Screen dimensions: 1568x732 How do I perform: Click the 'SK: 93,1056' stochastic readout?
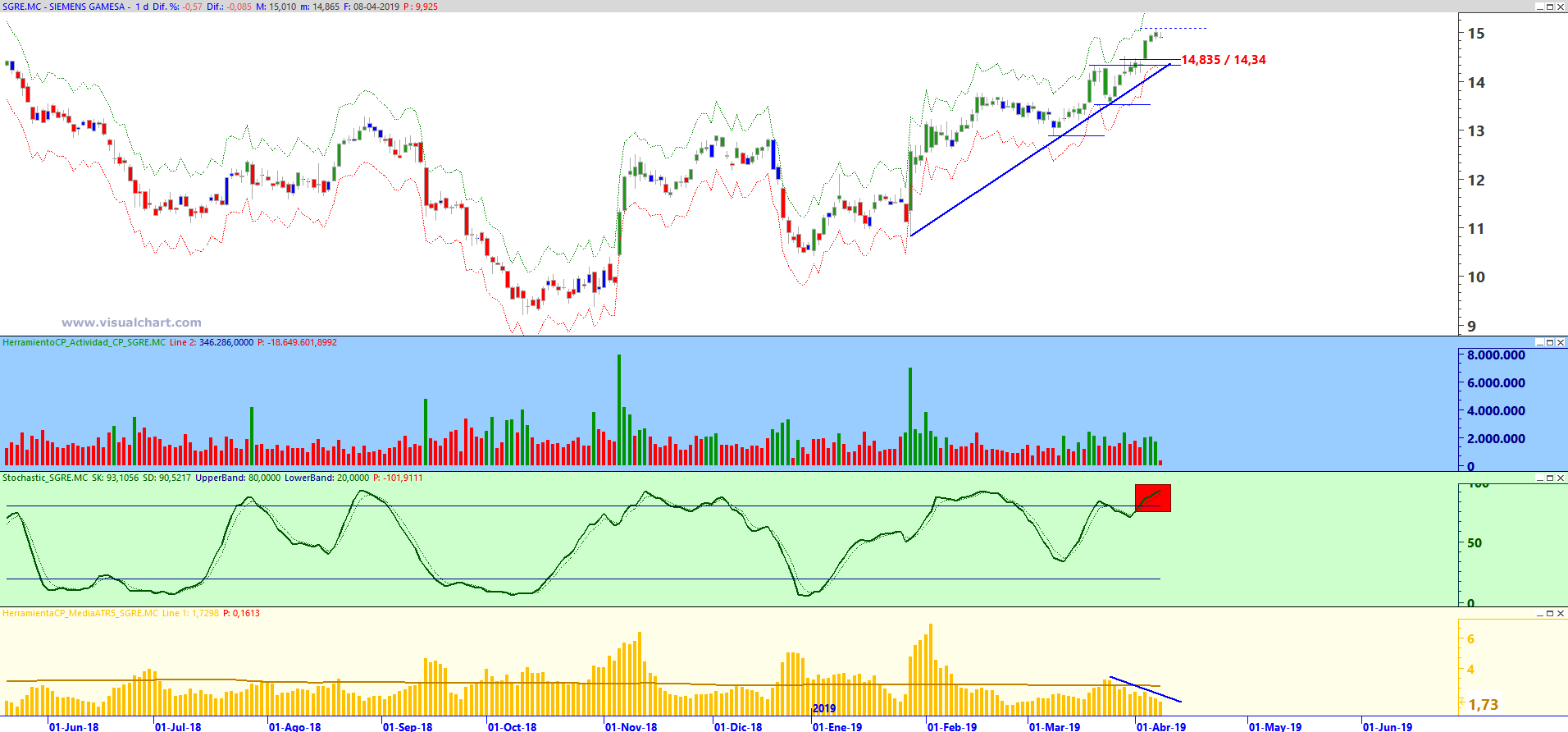pyautogui.click(x=116, y=478)
